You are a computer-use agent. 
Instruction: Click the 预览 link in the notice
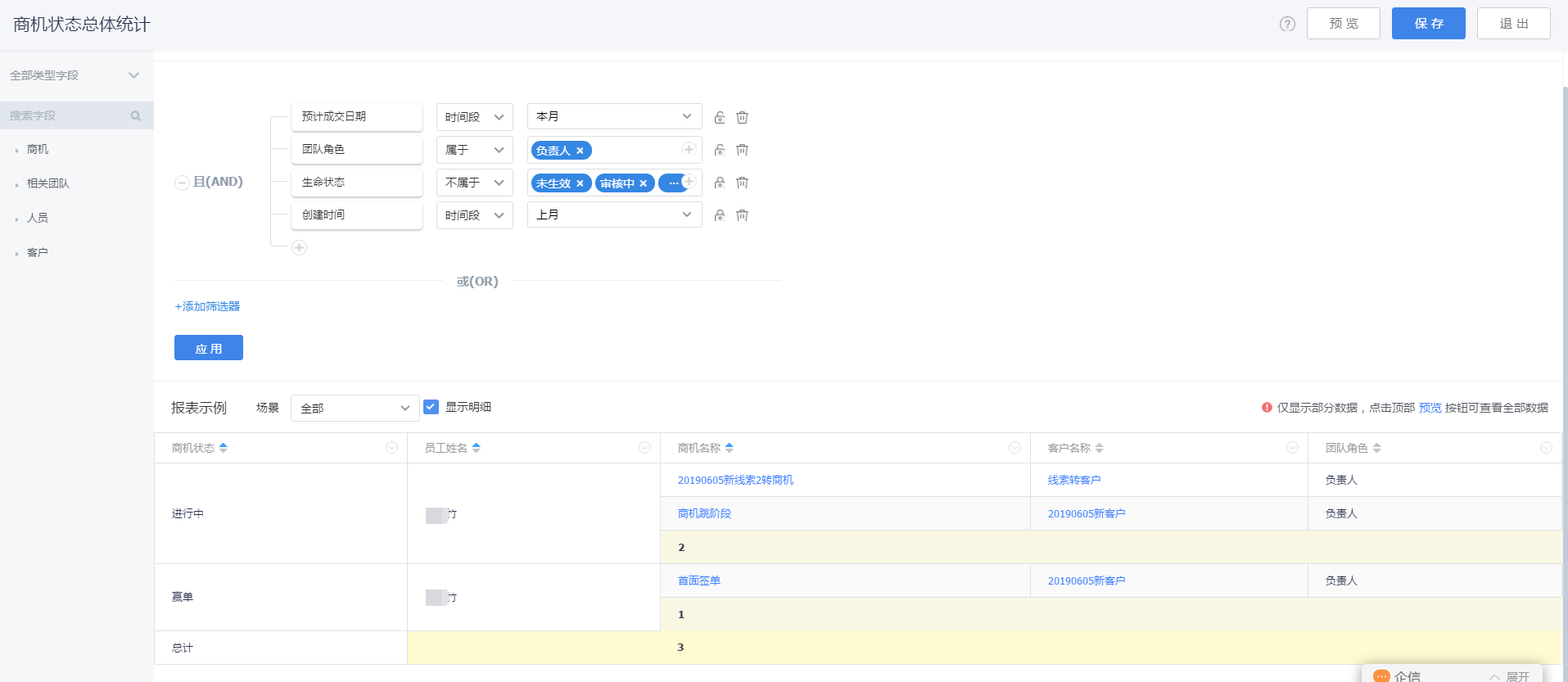coord(1430,408)
